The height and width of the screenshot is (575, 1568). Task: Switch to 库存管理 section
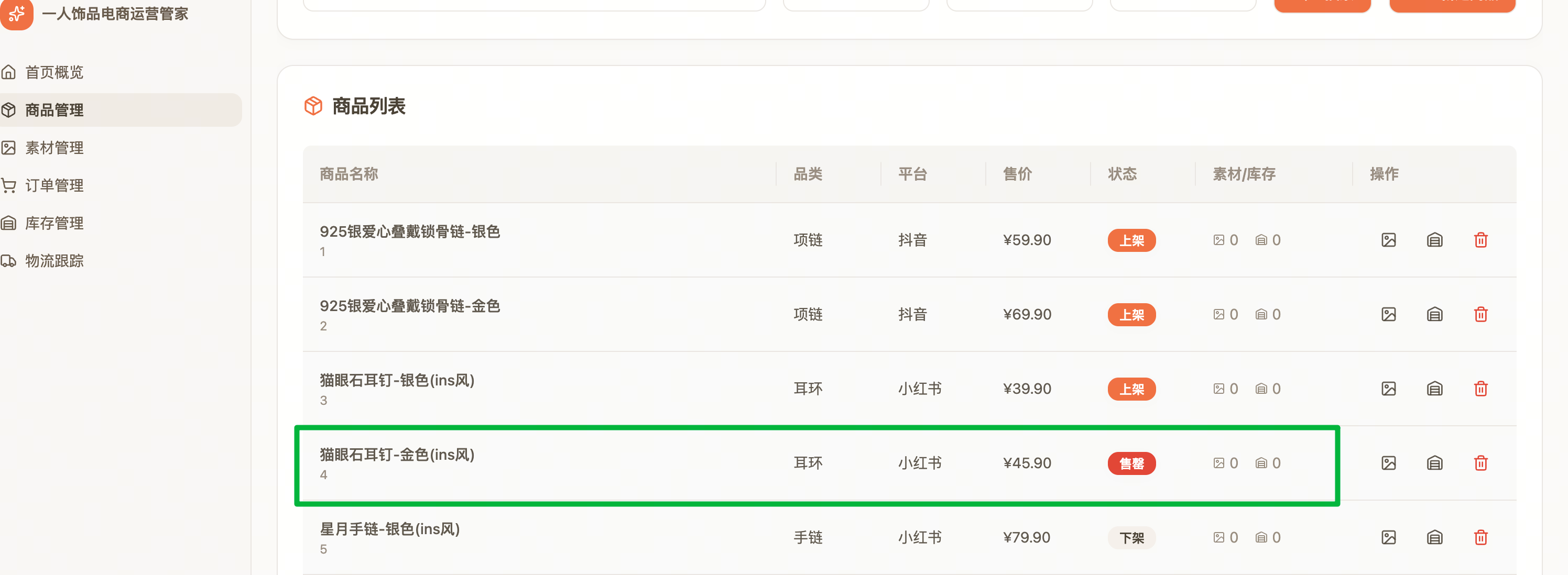coord(54,223)
